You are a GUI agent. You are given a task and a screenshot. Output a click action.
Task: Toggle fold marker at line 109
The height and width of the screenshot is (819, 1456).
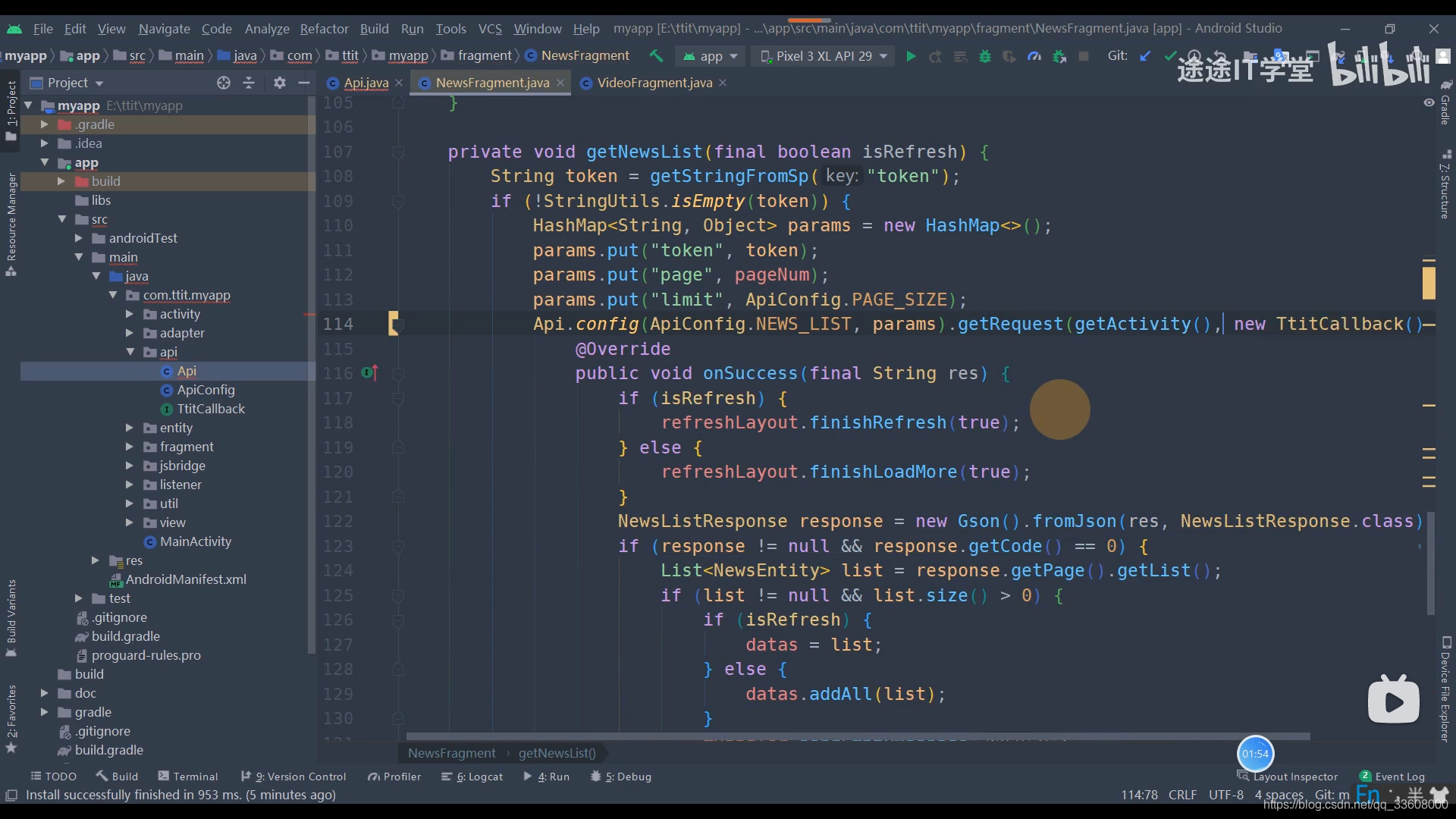[397, 202]
